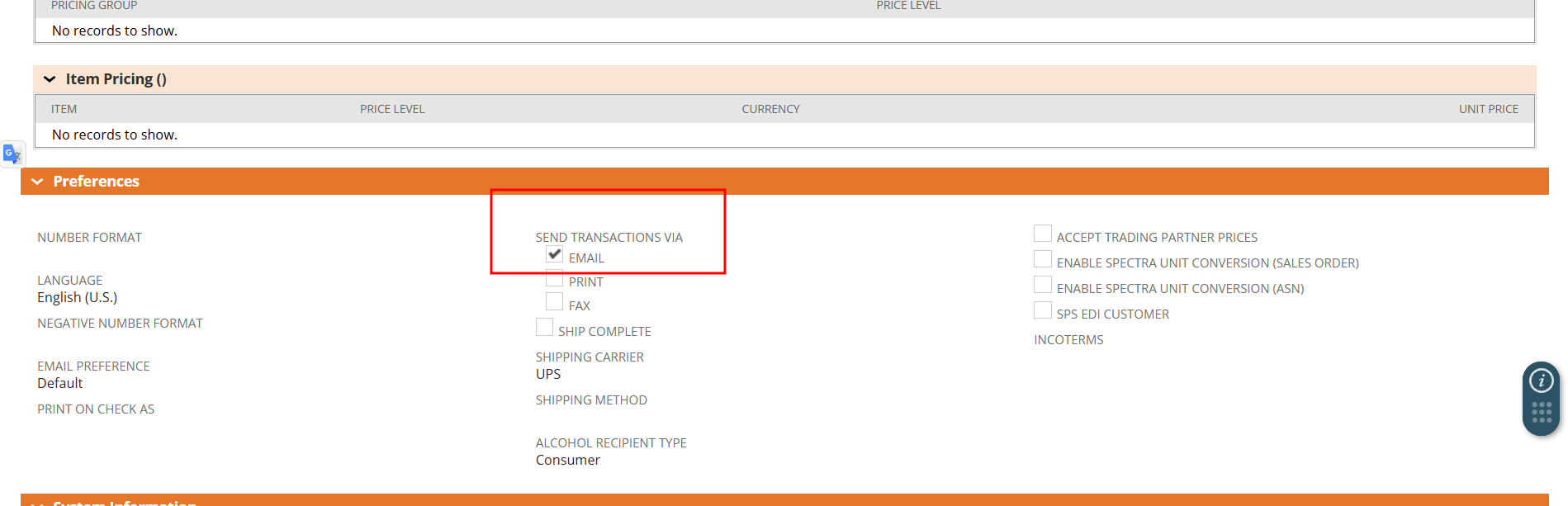Image resolution: width=1568 pixels, height=506 pixels.
Task: Collapse the Preferences section chevron
Action: 37,182
